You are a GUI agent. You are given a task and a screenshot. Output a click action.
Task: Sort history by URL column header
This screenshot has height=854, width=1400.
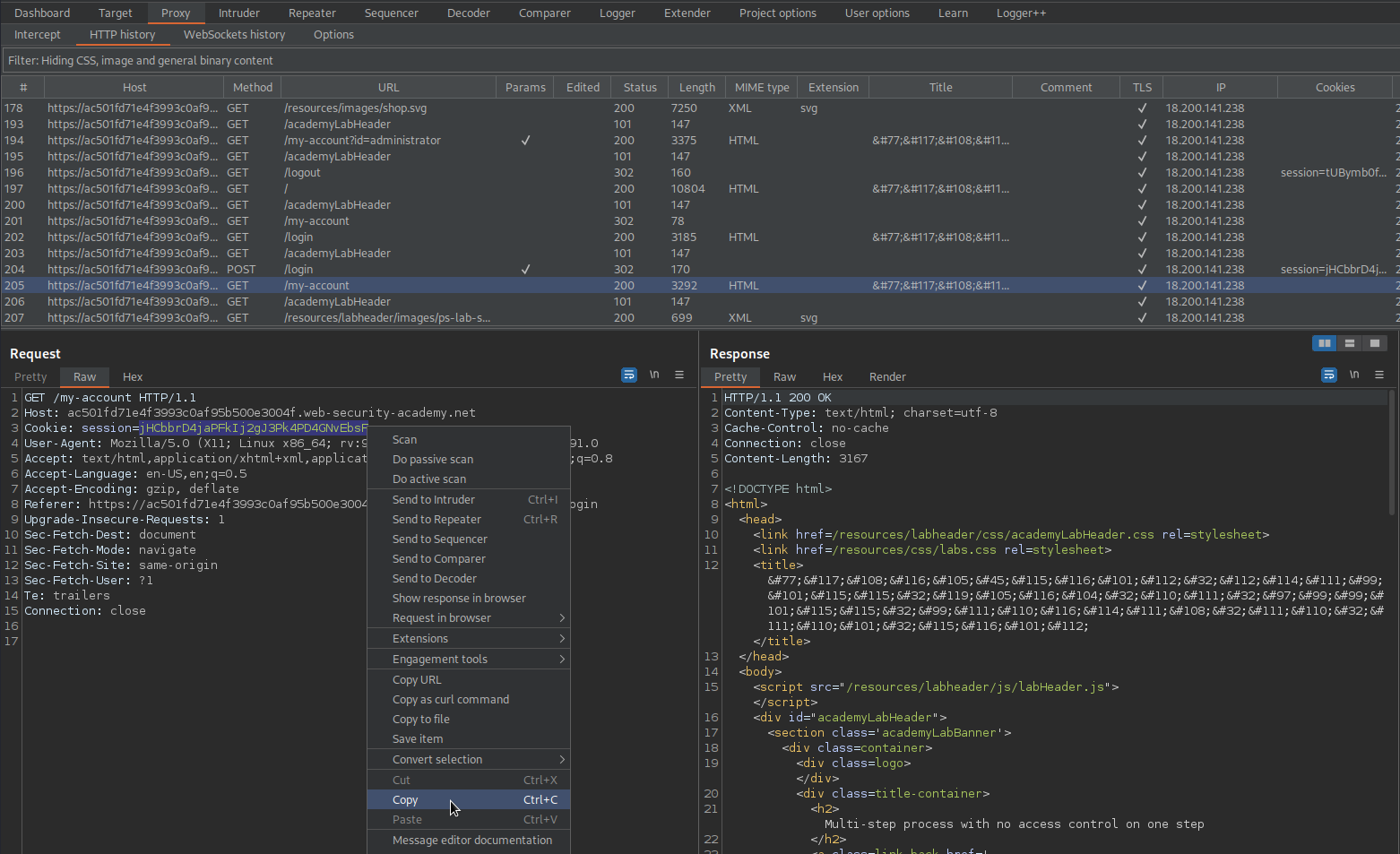pos(388,87)
